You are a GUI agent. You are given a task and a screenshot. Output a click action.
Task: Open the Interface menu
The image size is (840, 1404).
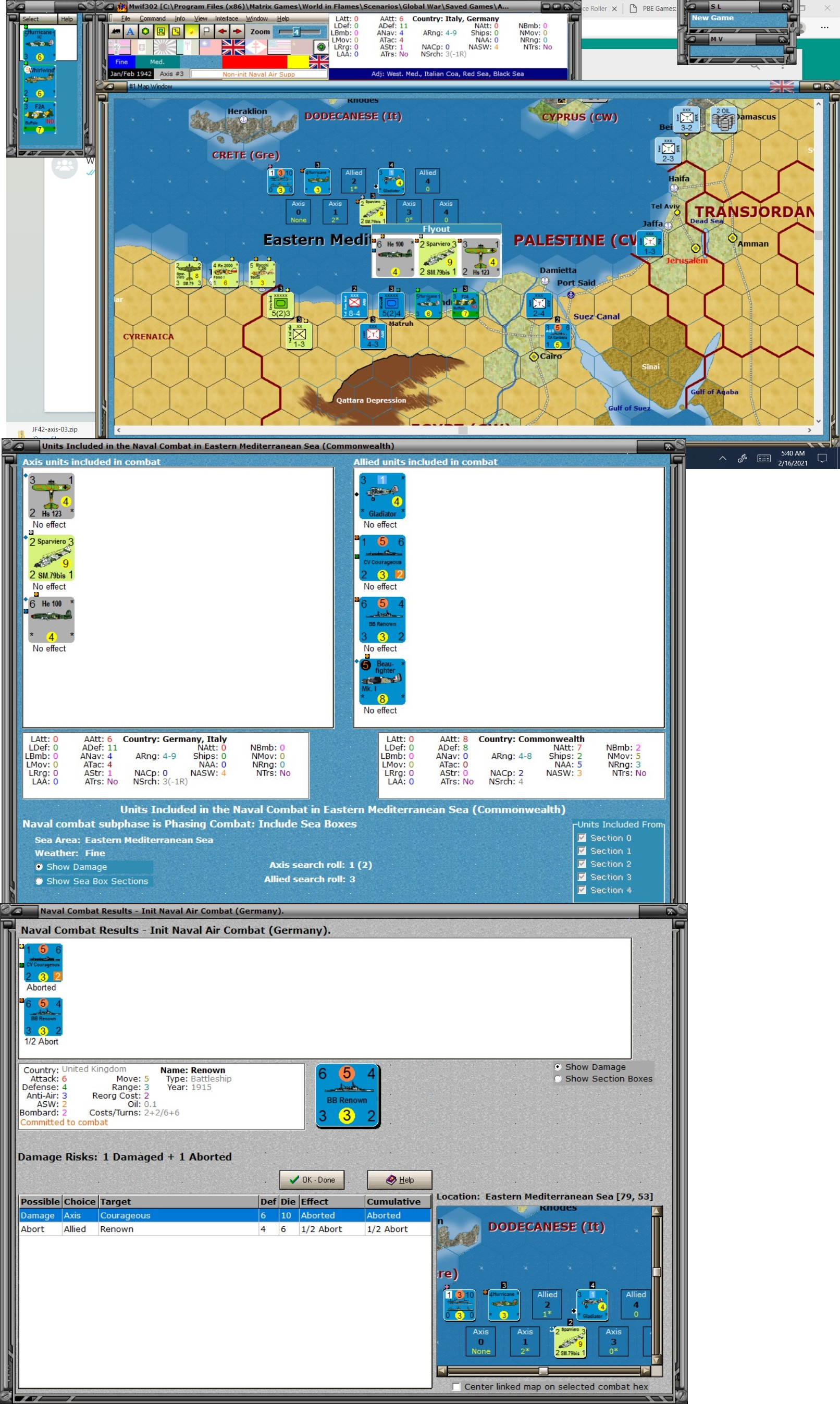point(227,19)
